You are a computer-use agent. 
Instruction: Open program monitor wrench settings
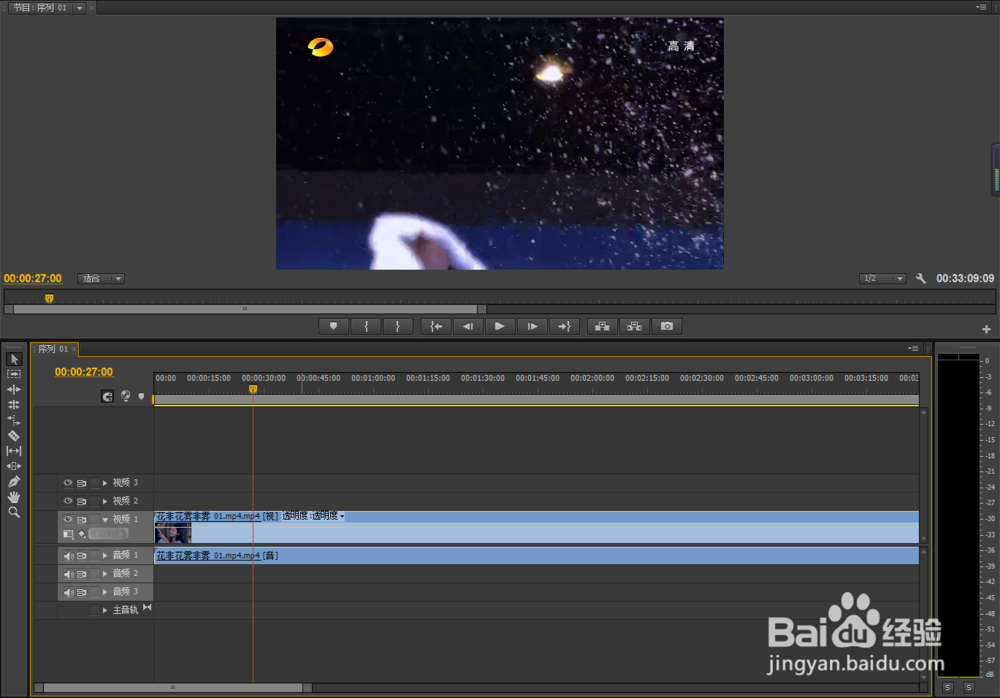[x=920, y=278]
